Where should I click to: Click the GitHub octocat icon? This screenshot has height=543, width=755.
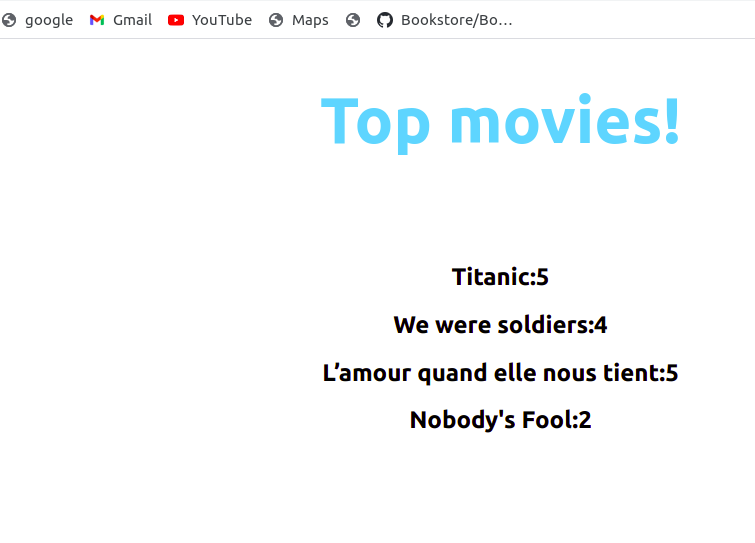click(385, 20)
